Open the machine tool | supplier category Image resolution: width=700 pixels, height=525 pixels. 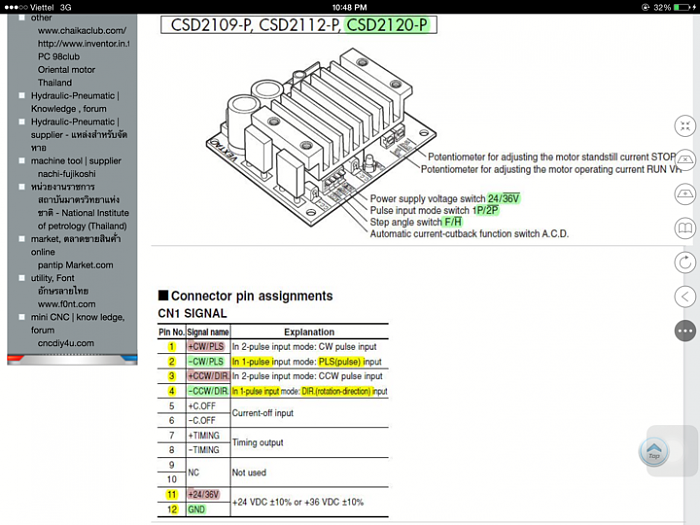76,161
